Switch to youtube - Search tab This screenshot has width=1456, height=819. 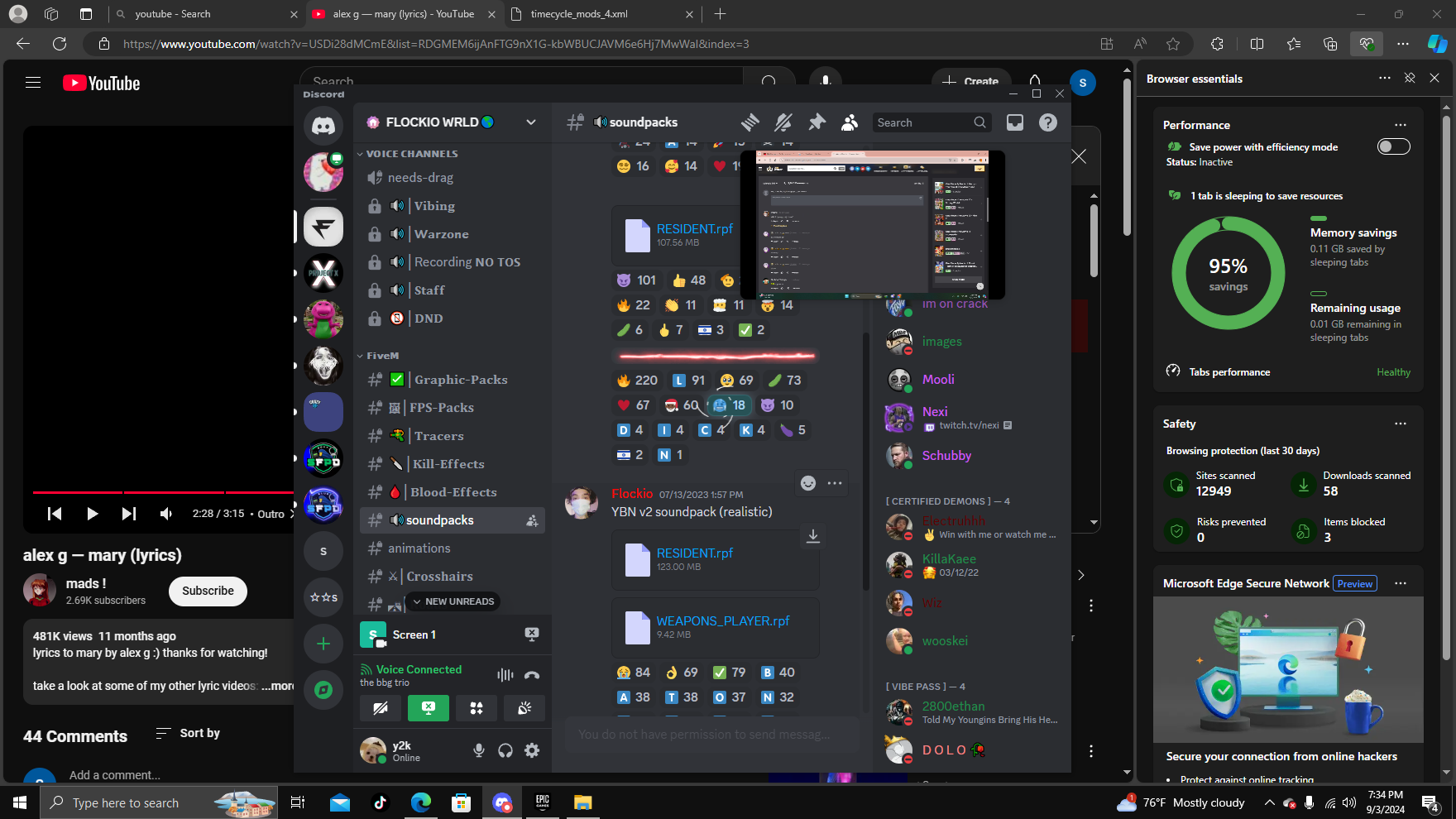tap(205, 14)
